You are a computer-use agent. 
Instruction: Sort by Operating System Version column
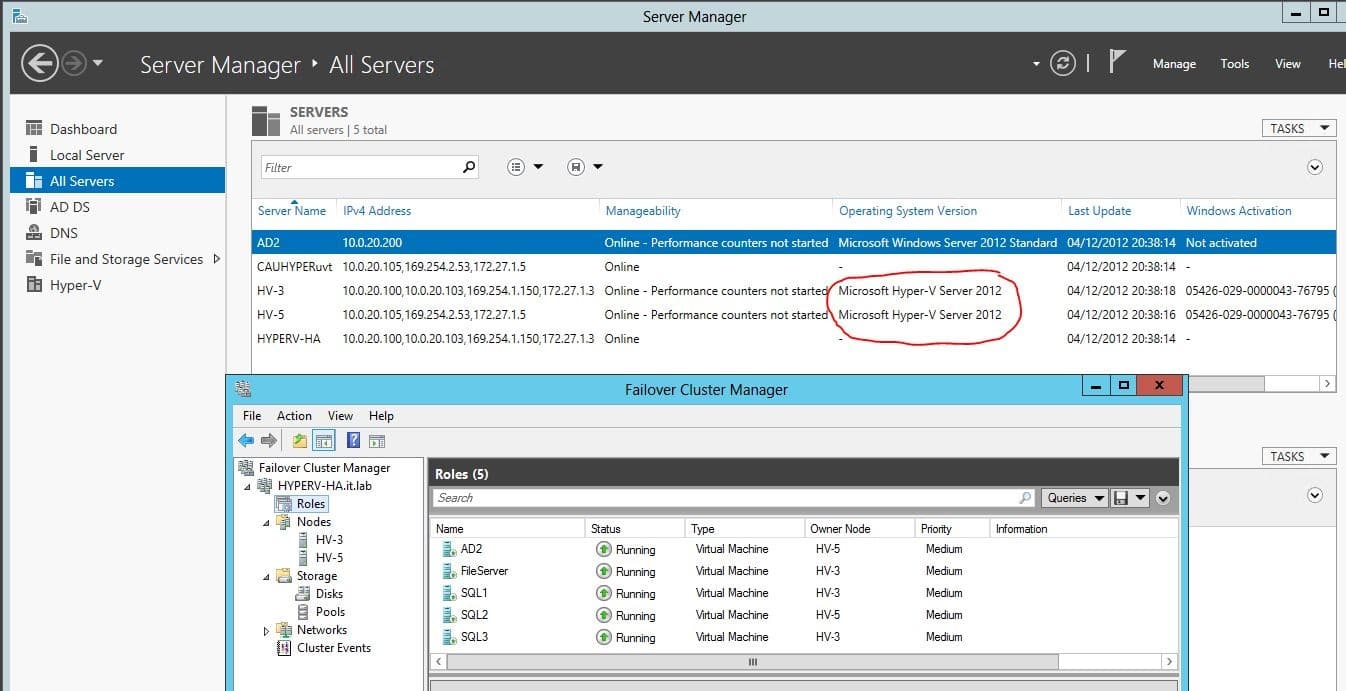coord(908,211)
